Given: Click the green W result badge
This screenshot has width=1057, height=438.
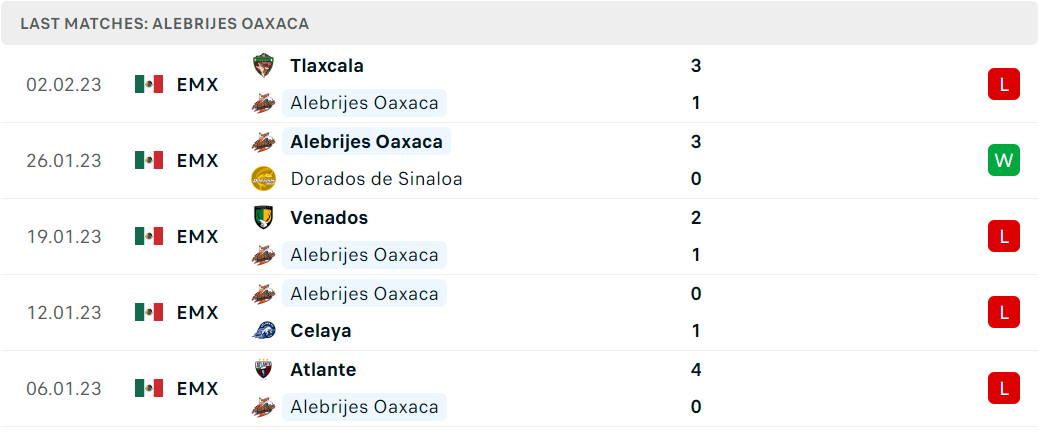Looking at the screenshot, I should coord(1004,160).
